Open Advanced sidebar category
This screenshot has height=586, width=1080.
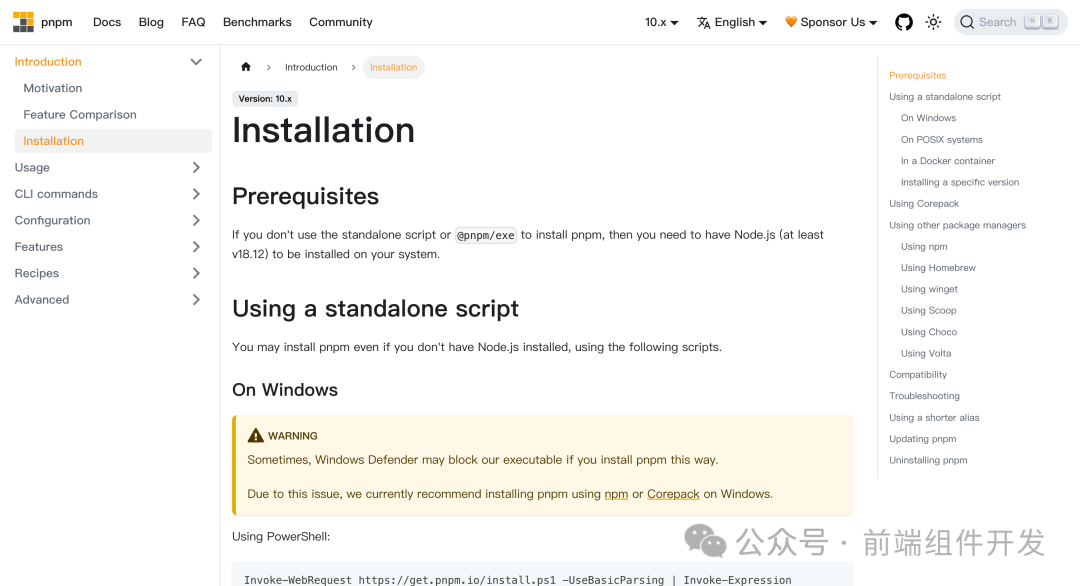coord(41,300)
